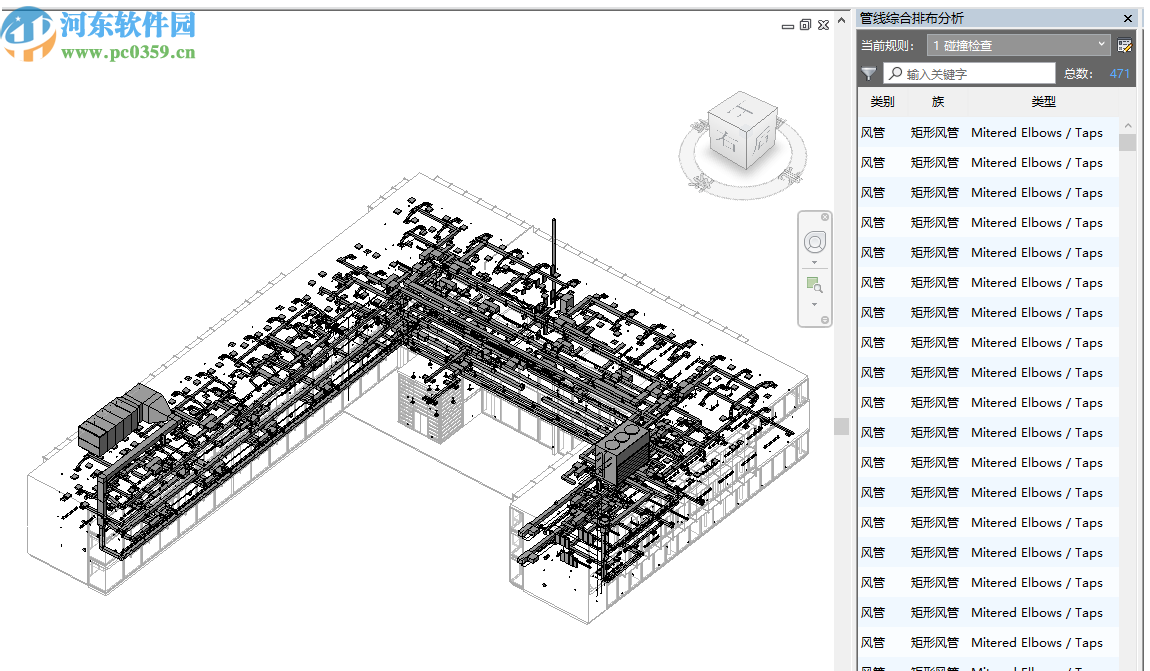
Task: Click the 类型 column header
Action: point(1043,102)
